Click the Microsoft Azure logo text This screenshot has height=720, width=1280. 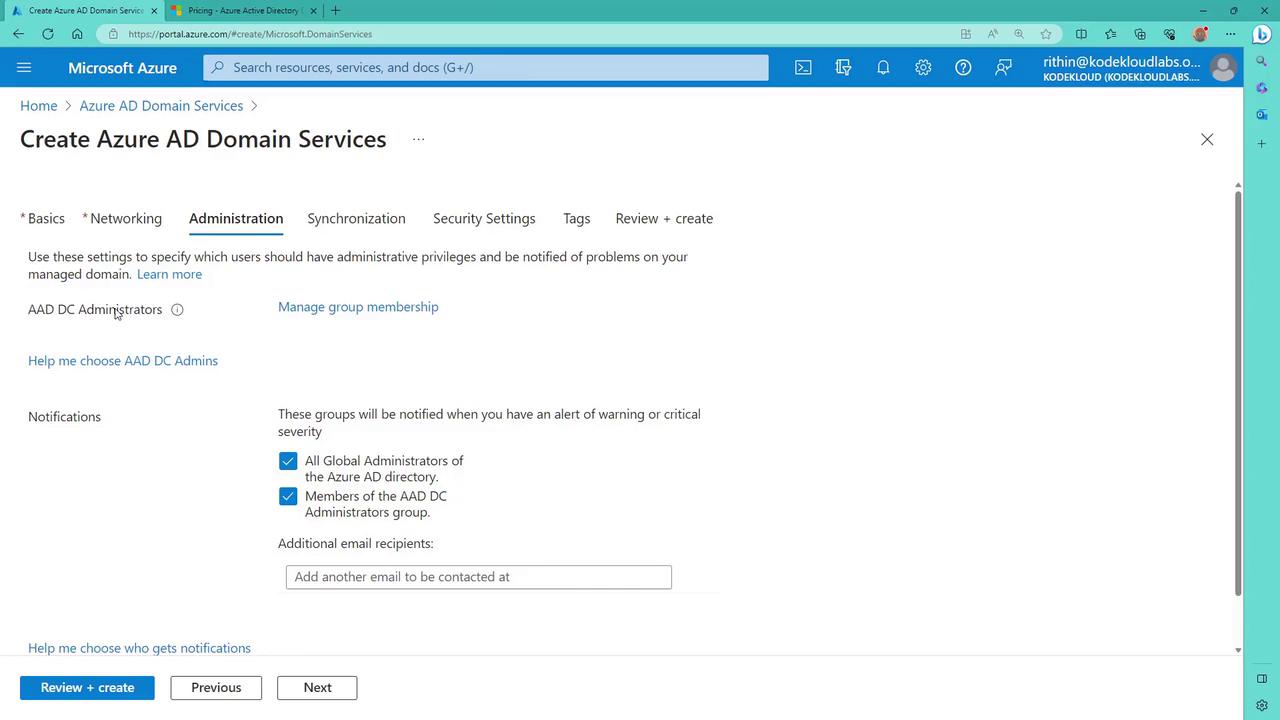coord(122,67)
